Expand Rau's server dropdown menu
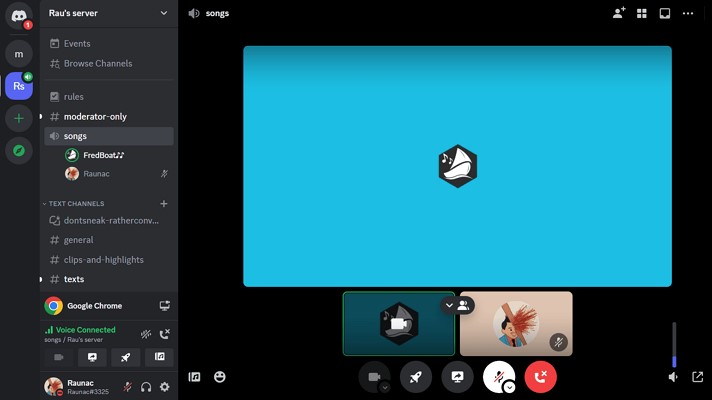The image size is (712, 400). tap(164, 13)
